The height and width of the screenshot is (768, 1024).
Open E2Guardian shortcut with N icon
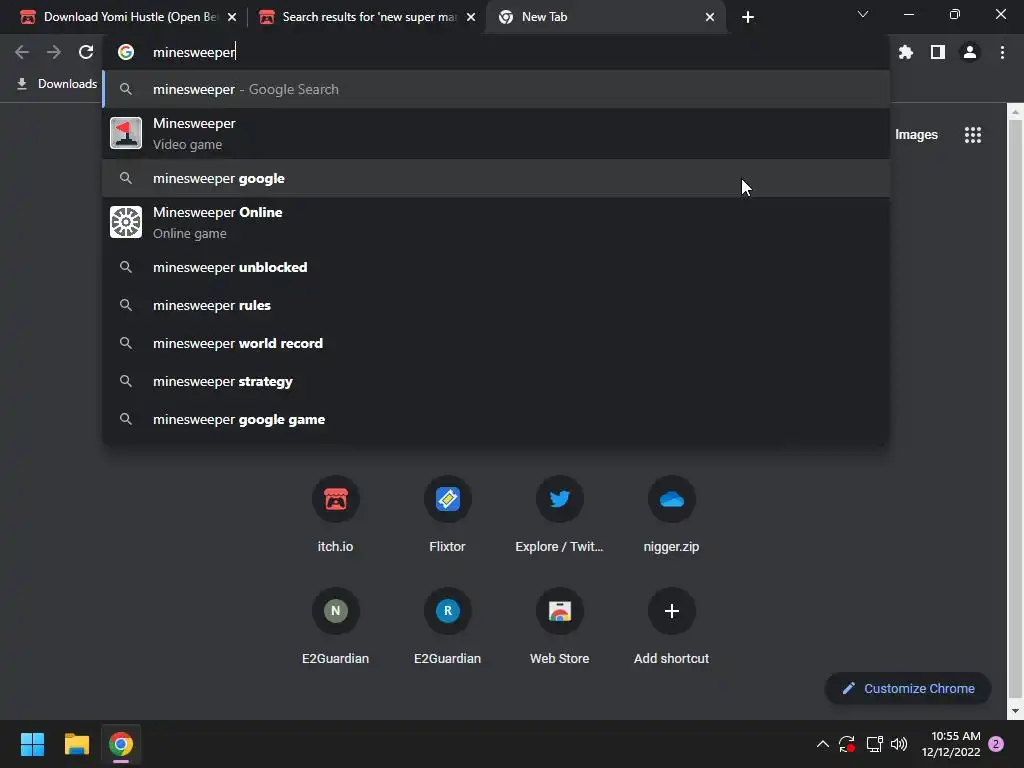point(336,627)
